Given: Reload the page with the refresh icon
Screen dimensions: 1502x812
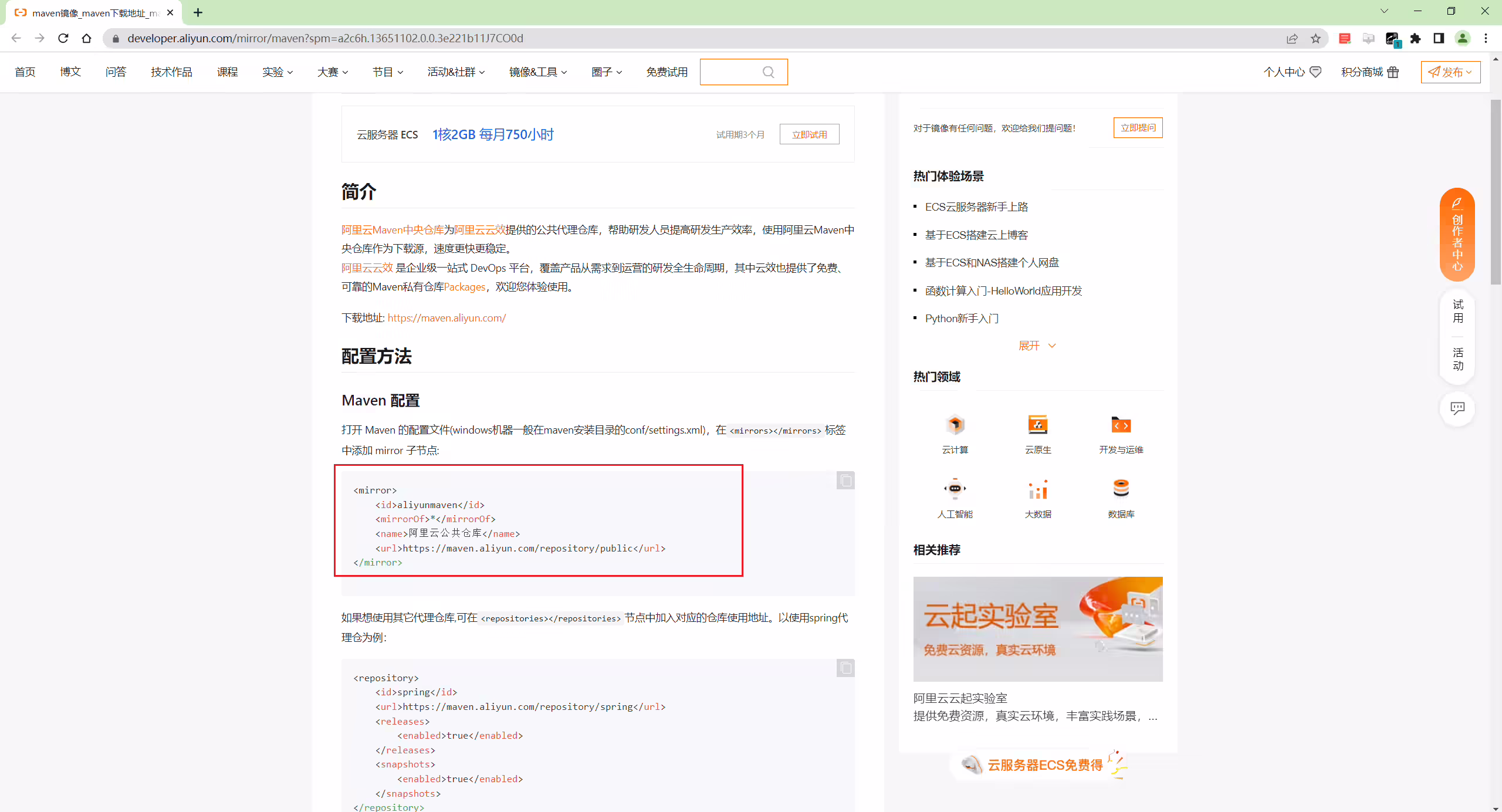Looking at the screenshot, I should [63, 38].
